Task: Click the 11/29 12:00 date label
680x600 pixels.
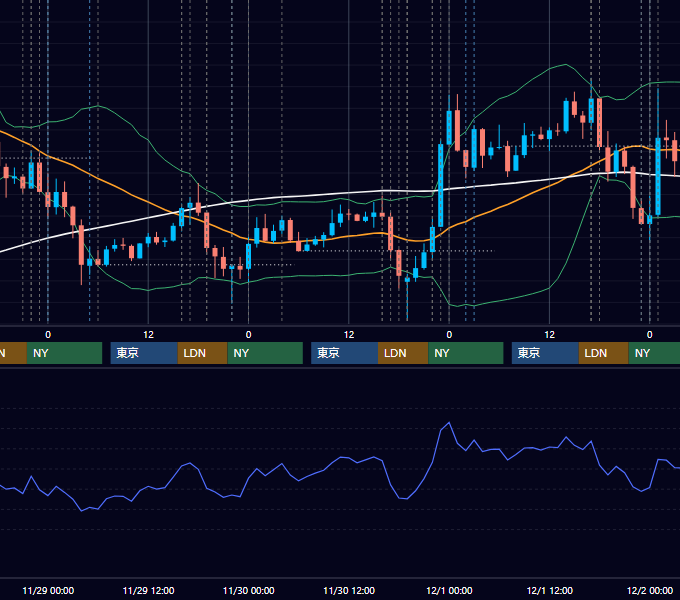Action: pos(148,590)
